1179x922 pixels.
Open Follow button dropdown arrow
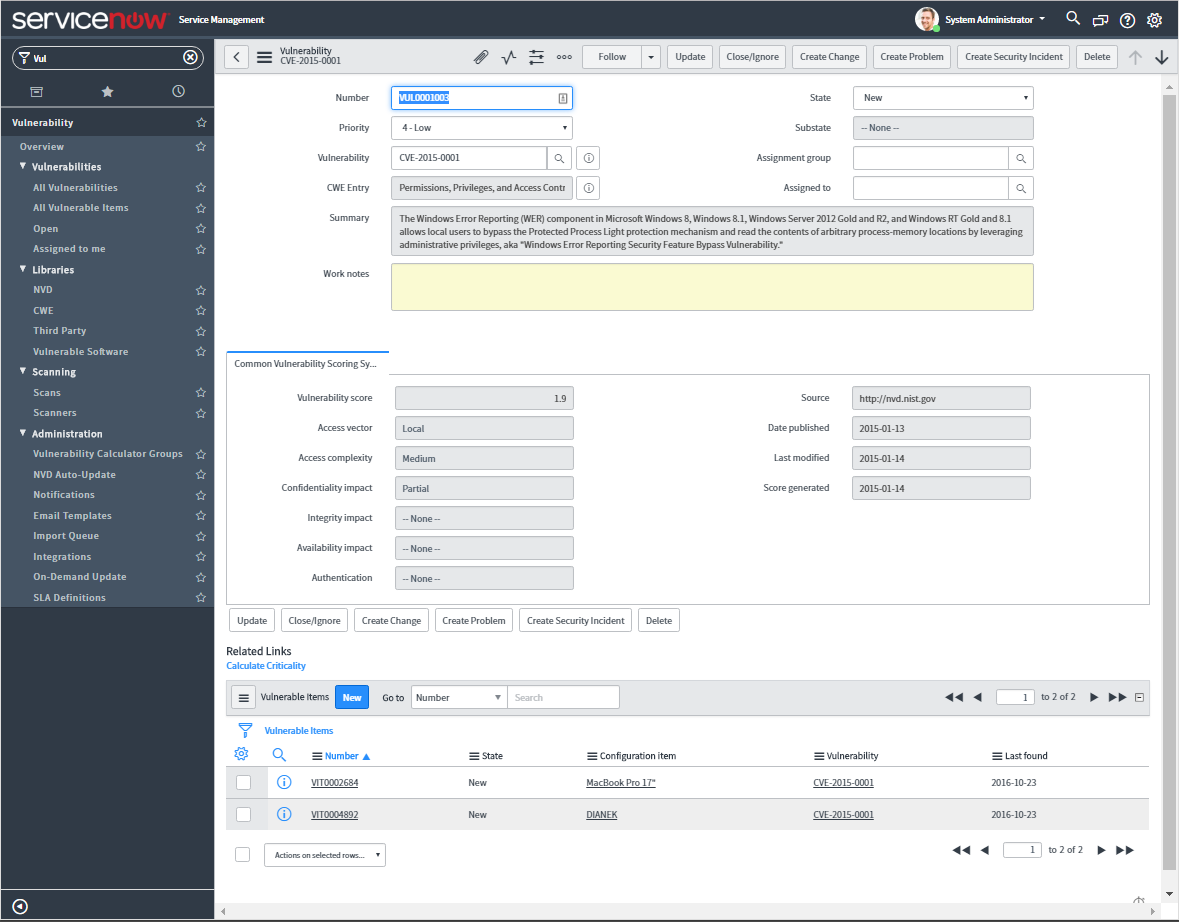click(x=651, y=57)
